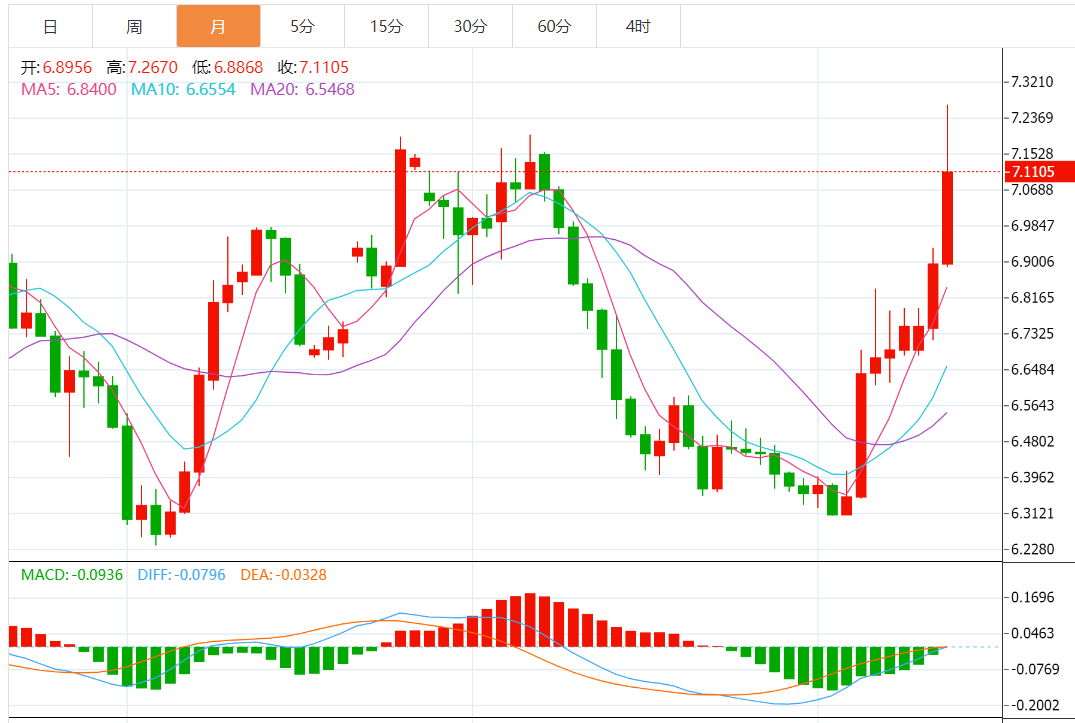Screen dimensions: 1075x723
Task: Click the MA20: 6.5468 indicator label
Action: click(302, 89)
